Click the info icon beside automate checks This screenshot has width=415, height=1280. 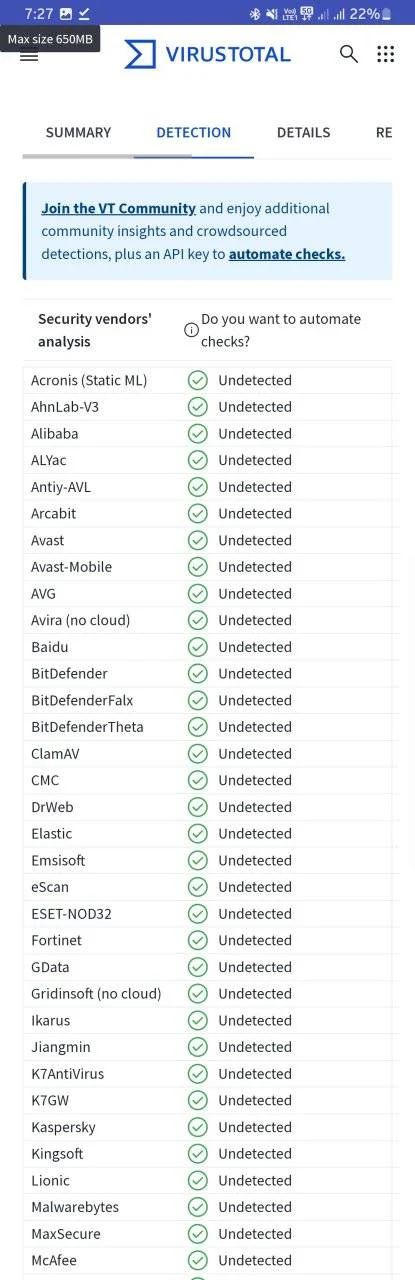tap(191, 330)
